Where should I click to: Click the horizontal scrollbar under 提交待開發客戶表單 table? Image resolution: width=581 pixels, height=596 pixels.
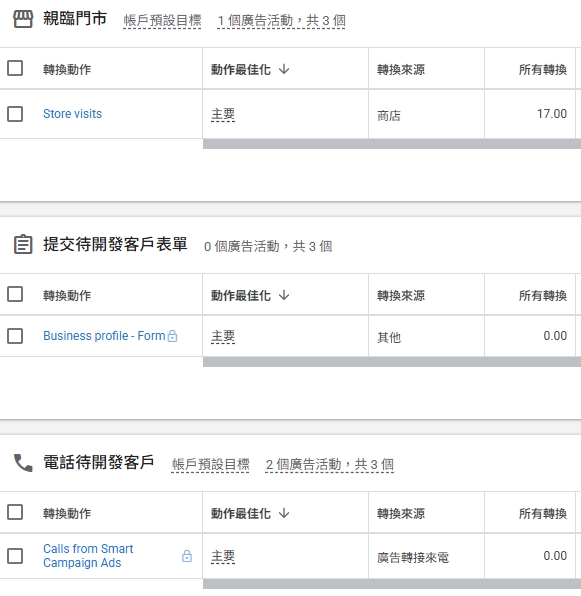(x=392, y=362)
